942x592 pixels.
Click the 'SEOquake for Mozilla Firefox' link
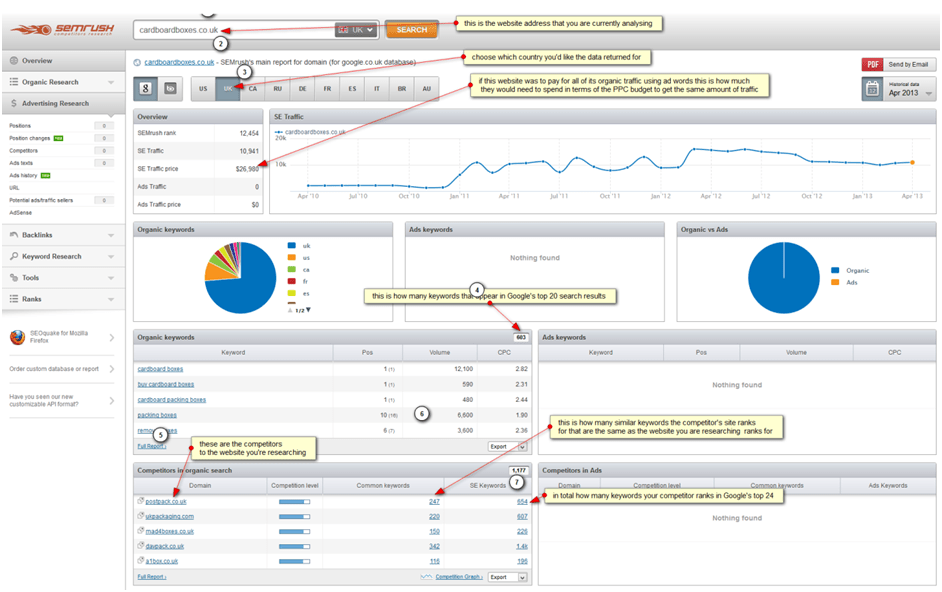[x=59, y=337]
